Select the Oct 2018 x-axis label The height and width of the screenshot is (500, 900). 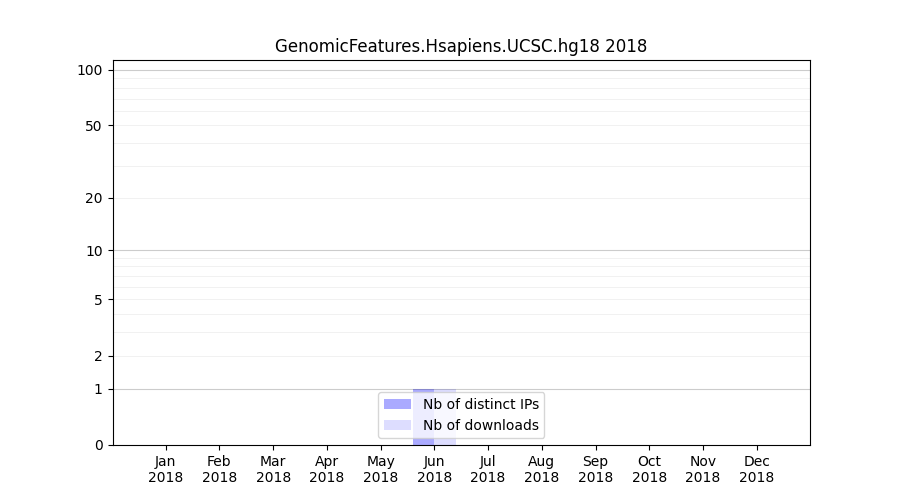(x=649, y=469)
